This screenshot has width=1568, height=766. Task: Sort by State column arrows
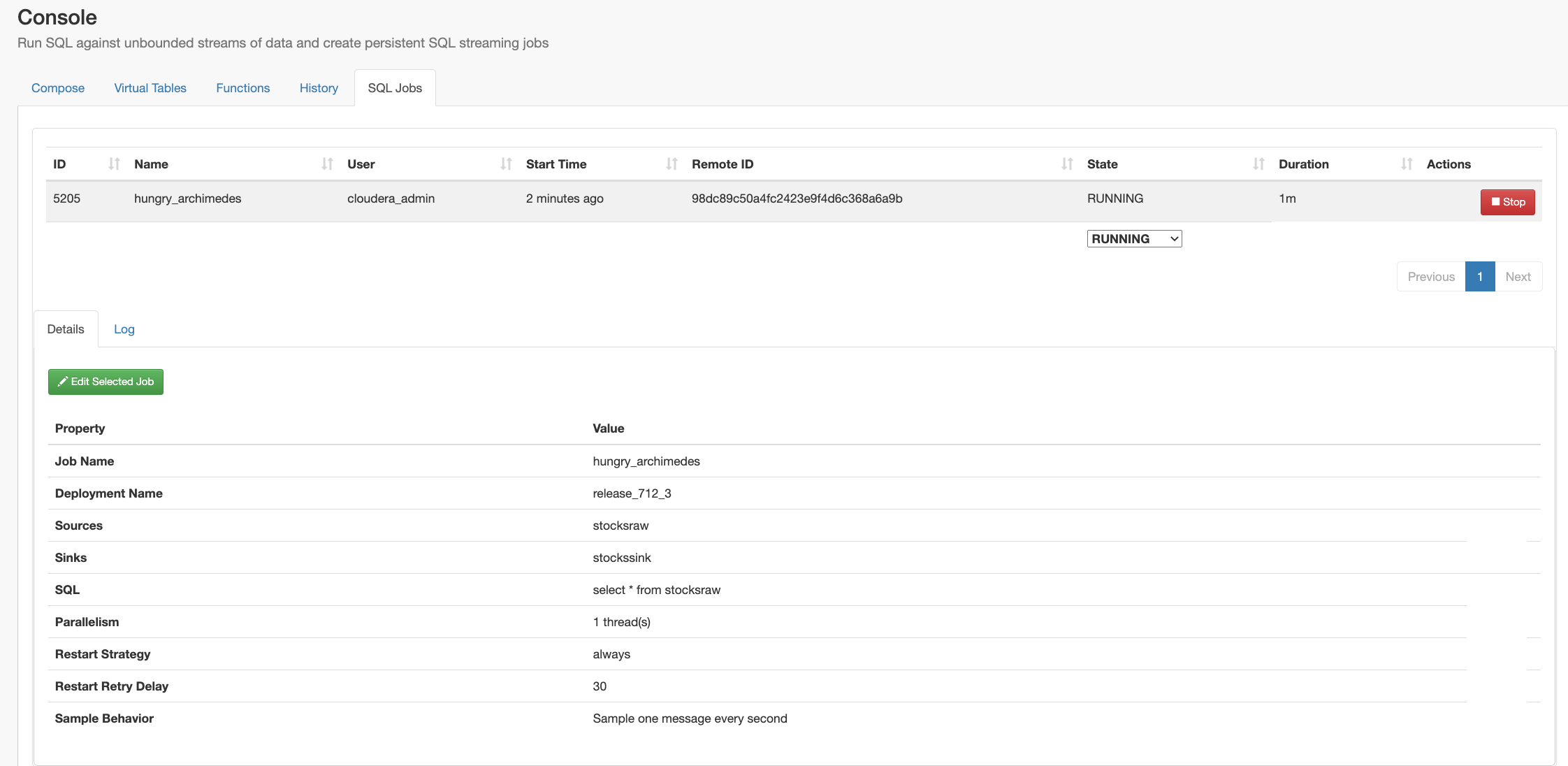pos(1258,164)
